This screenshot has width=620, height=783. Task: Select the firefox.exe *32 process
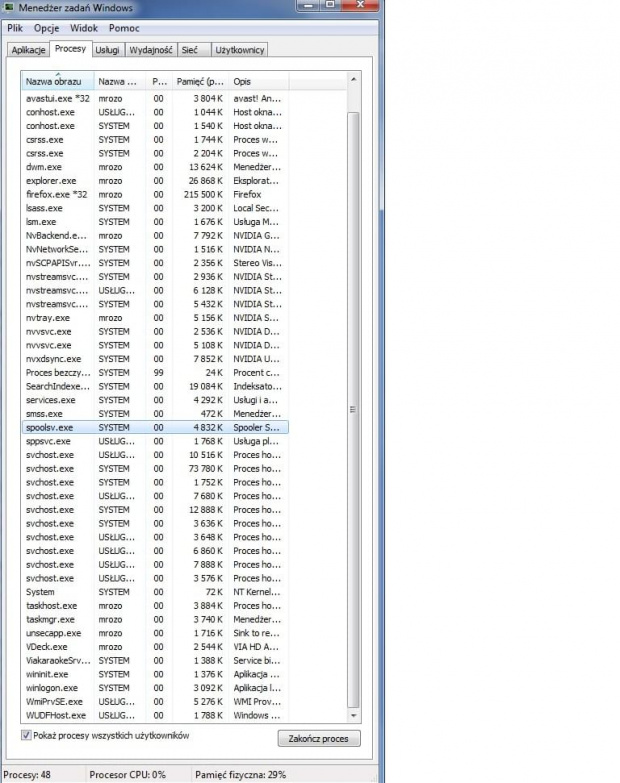[x=155, y=195]
